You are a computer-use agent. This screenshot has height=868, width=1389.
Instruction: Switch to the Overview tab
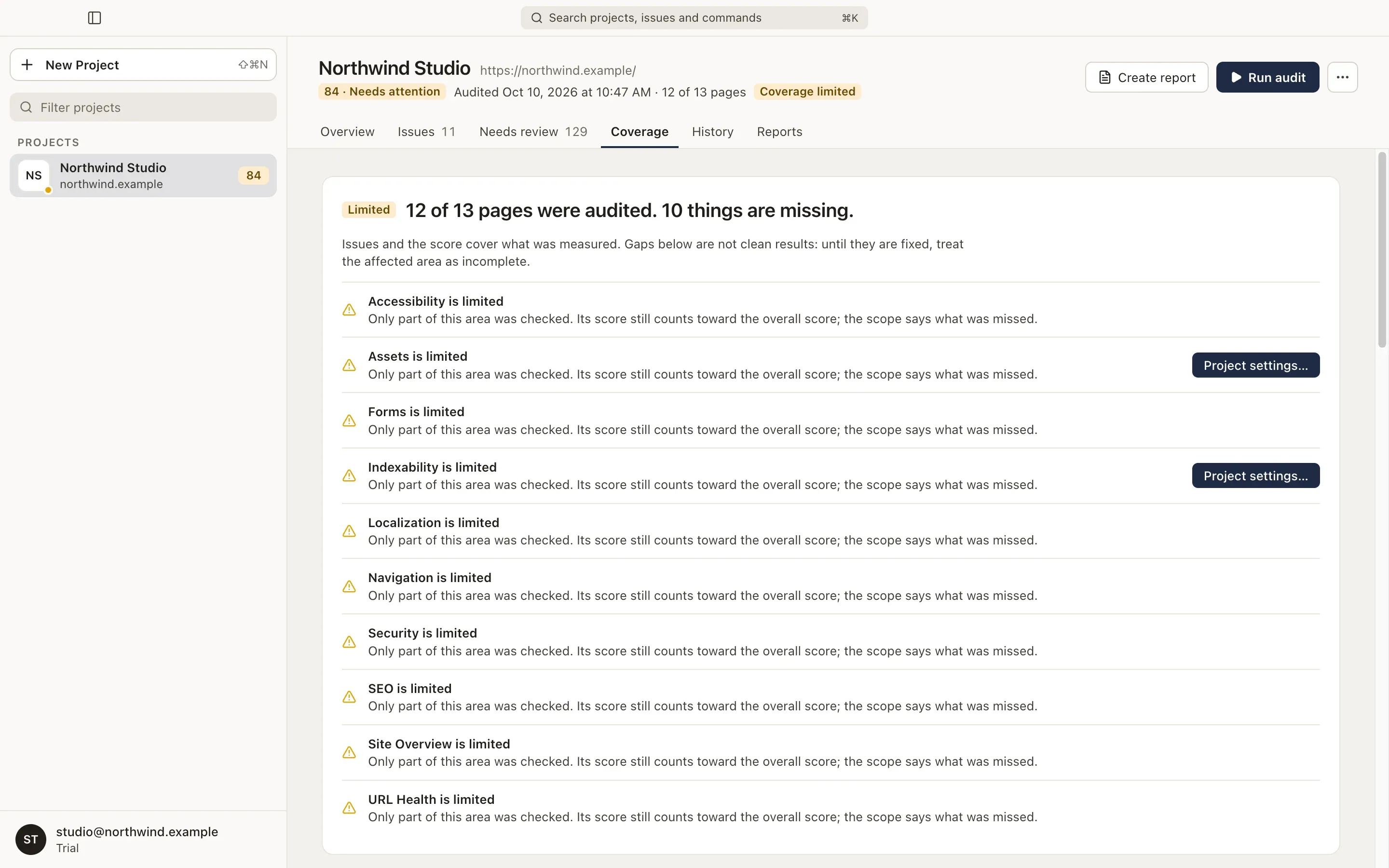[347, 132]
